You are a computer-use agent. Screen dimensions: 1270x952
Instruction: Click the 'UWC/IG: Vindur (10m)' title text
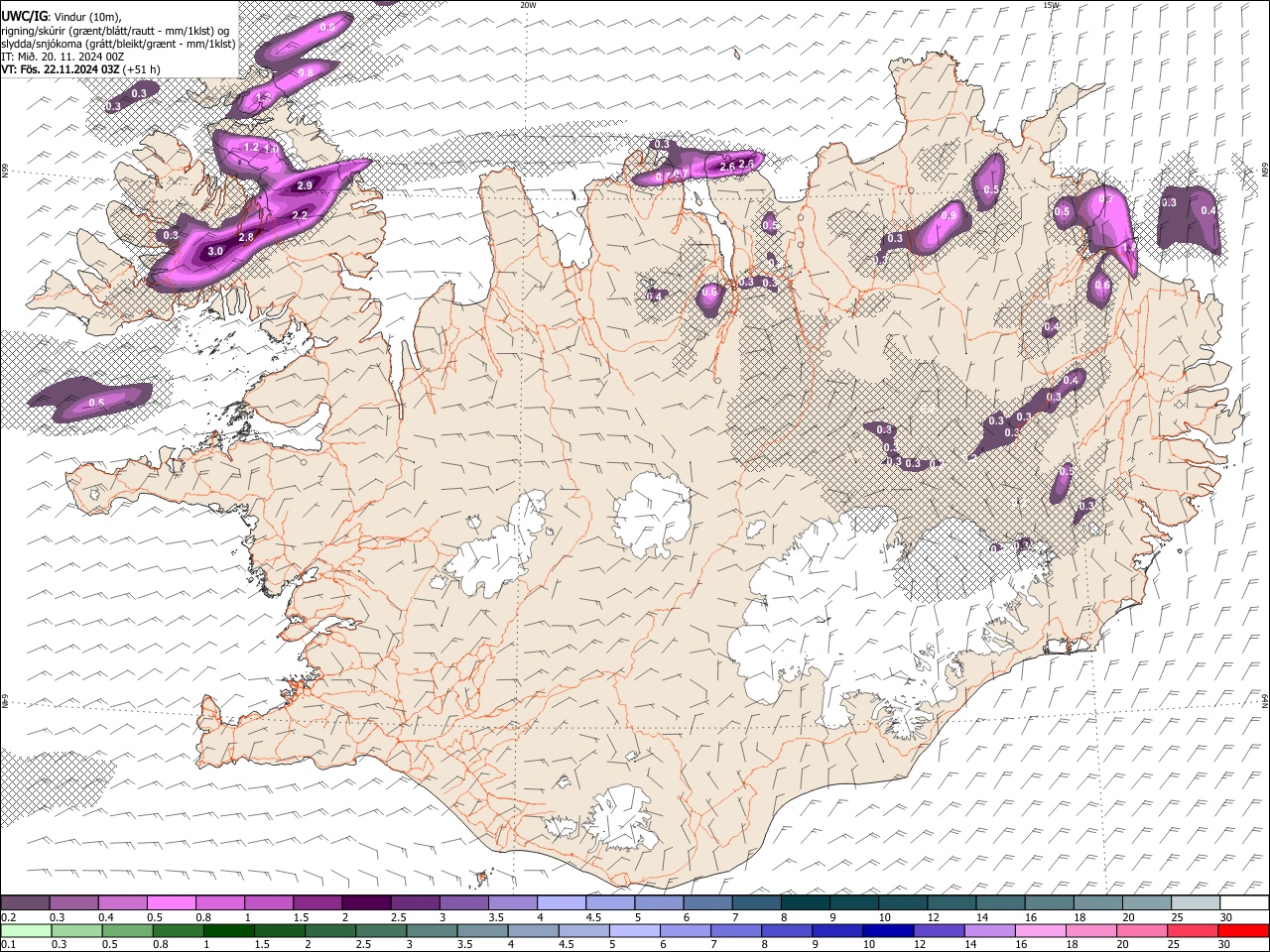[x=60, y=16]
